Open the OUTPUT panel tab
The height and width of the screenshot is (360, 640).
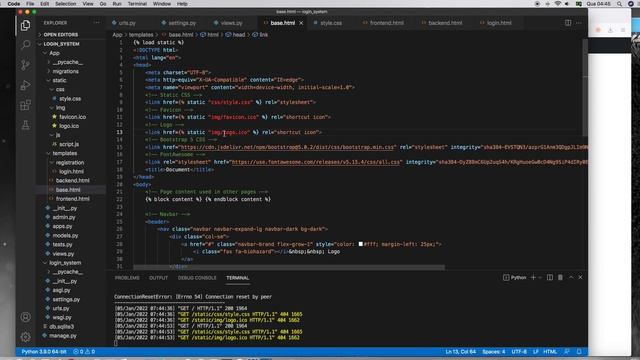[158, 278]
